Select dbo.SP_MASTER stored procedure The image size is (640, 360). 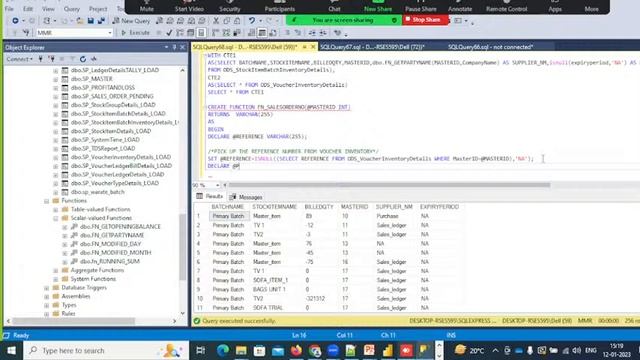pos(91,79)
